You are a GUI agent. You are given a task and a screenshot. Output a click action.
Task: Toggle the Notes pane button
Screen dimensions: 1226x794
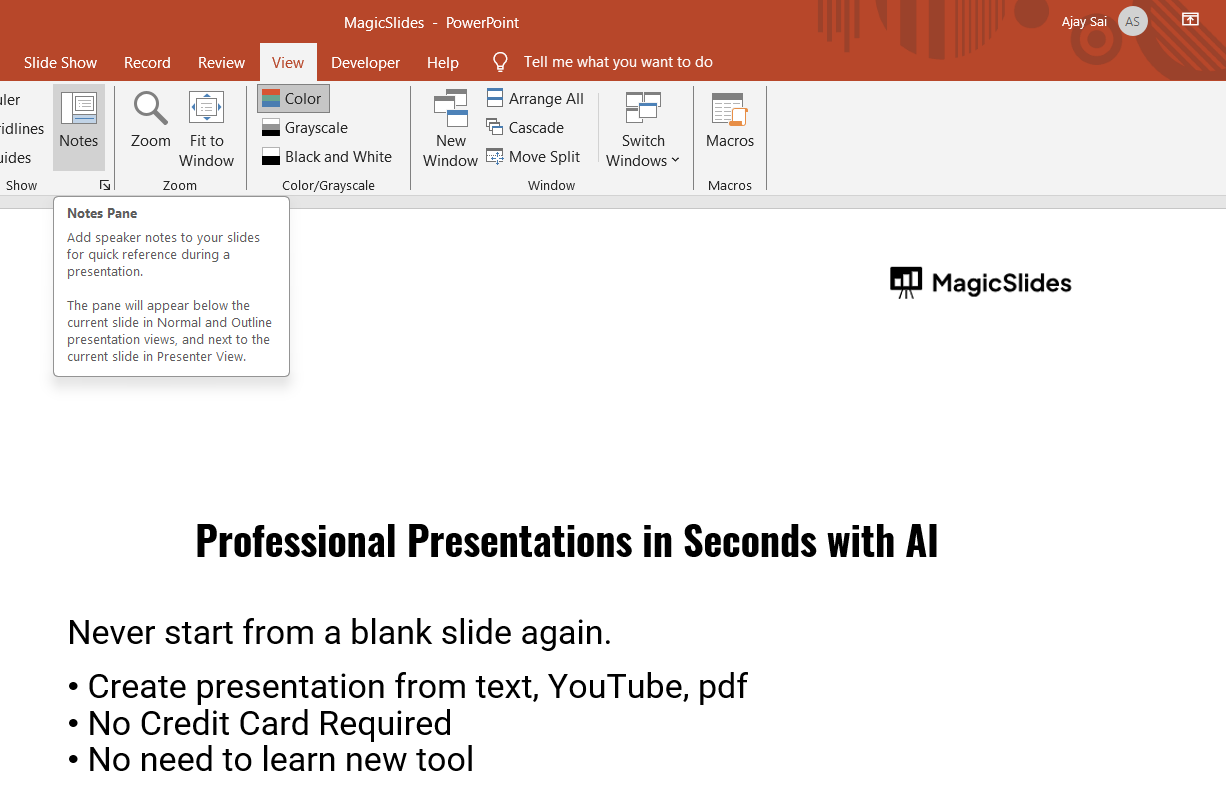coord(79,127)
